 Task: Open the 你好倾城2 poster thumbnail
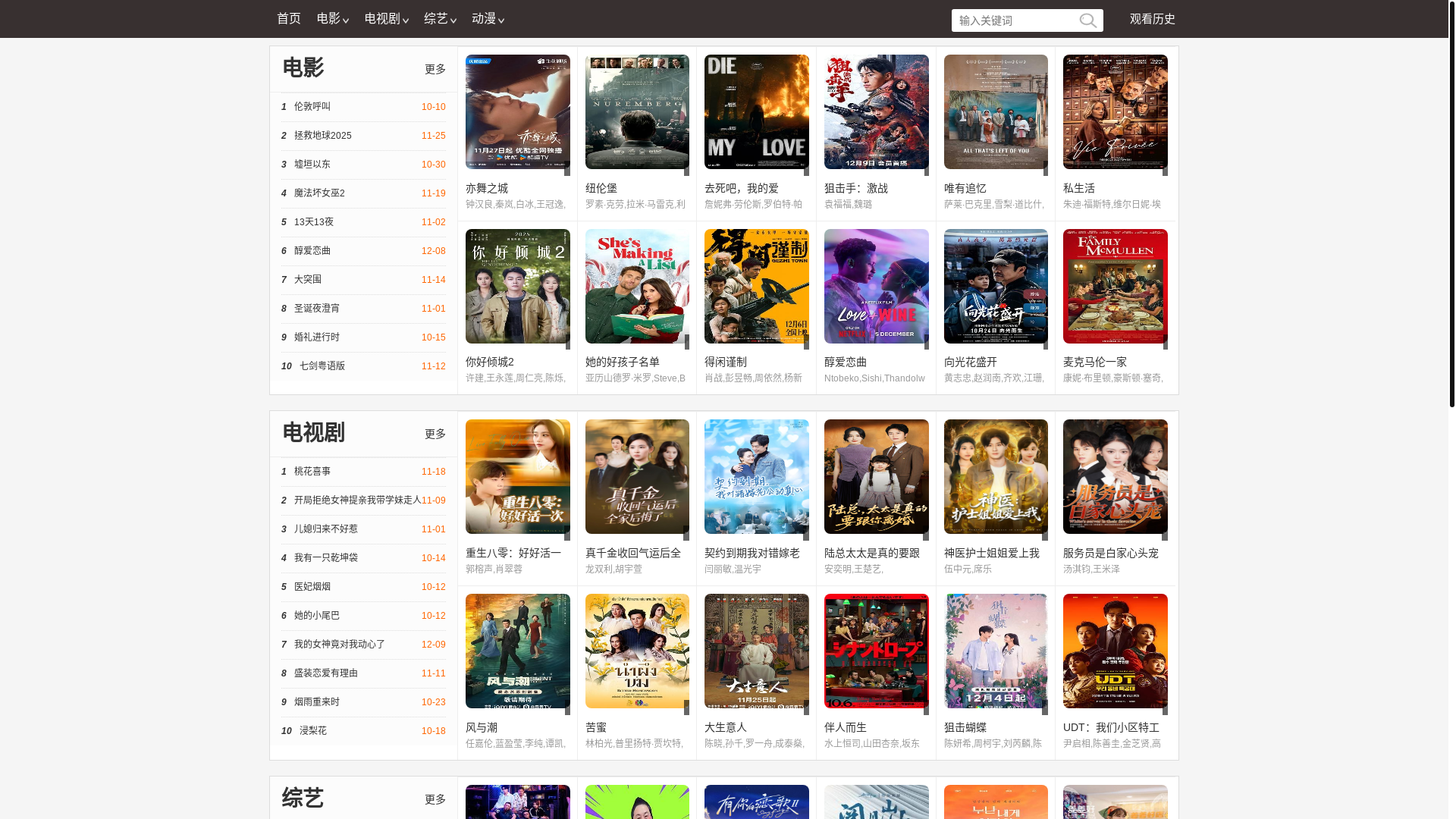pos(517,287)
